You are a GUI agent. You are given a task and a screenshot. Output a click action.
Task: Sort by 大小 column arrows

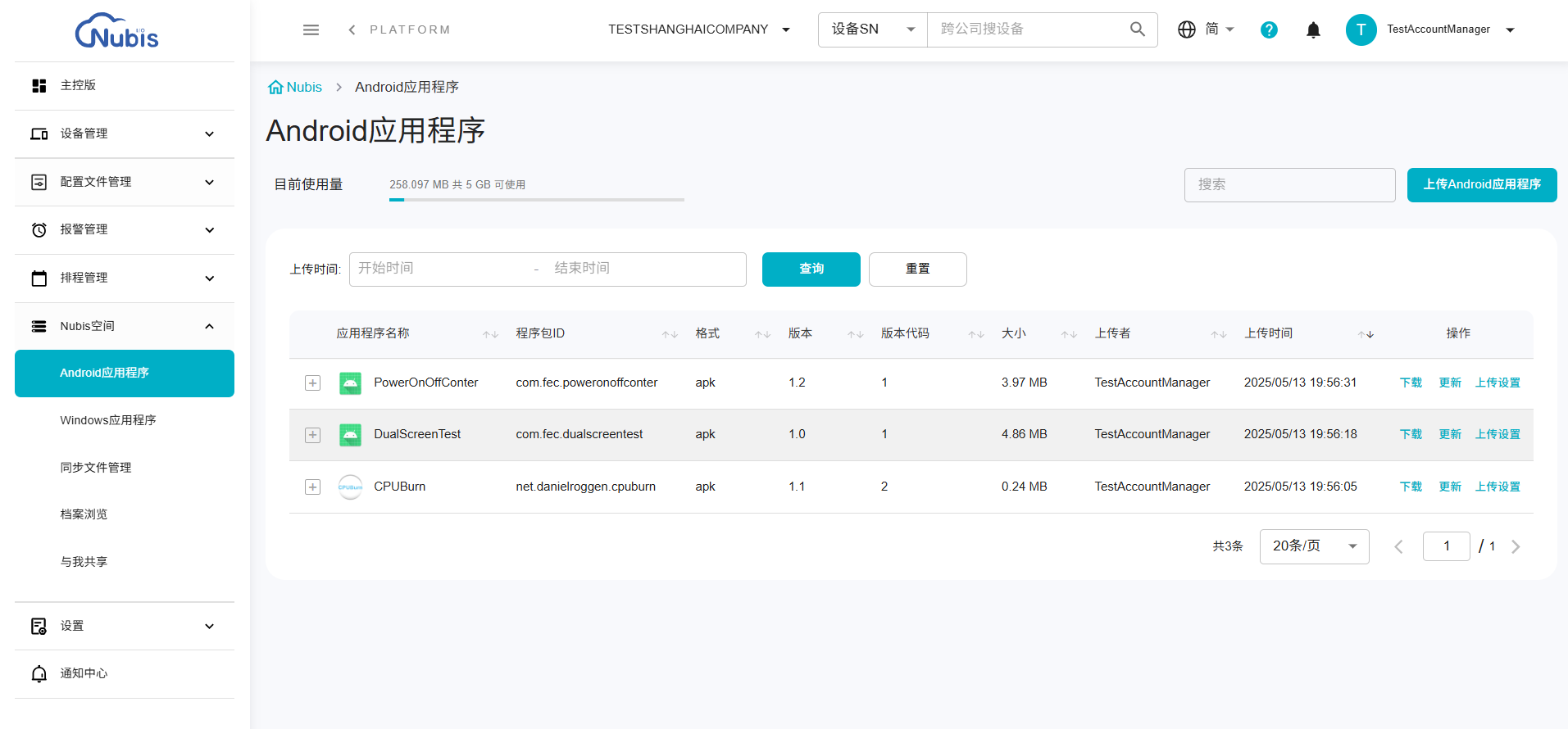click(1069, 334)
